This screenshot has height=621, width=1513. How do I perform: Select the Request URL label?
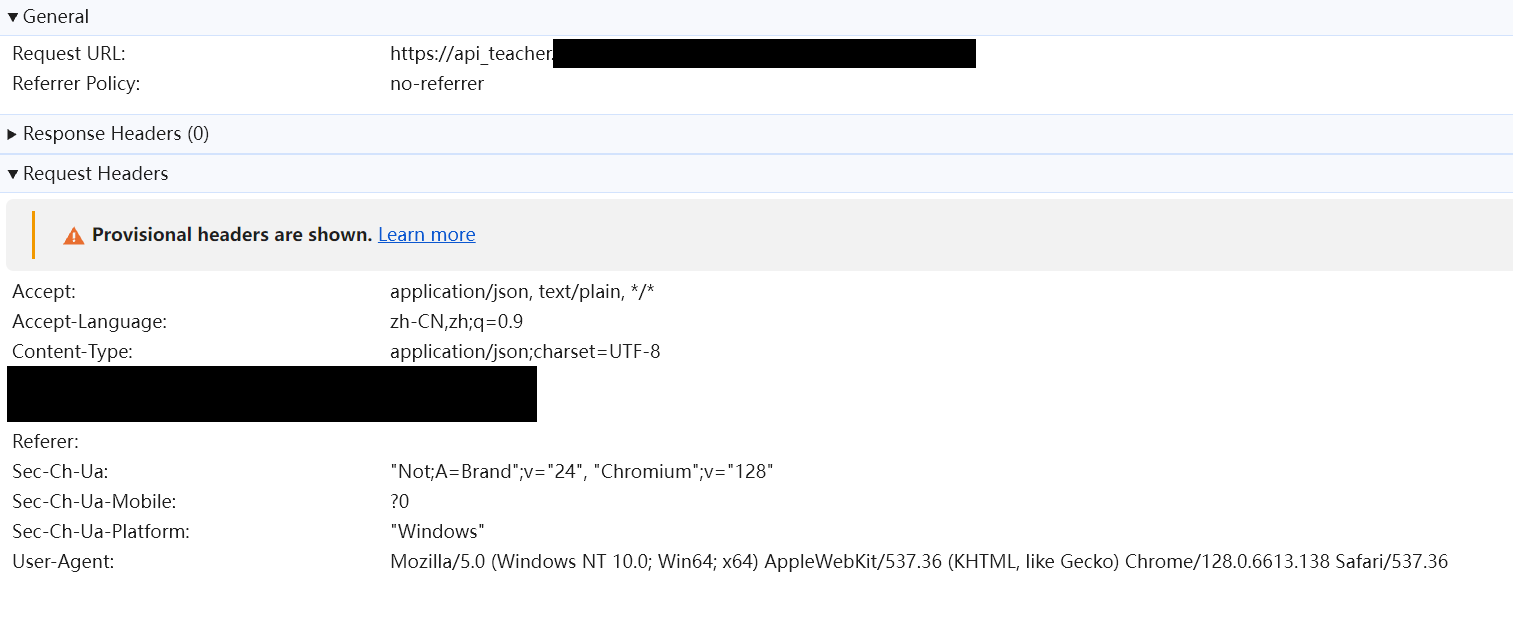(69, 54)
